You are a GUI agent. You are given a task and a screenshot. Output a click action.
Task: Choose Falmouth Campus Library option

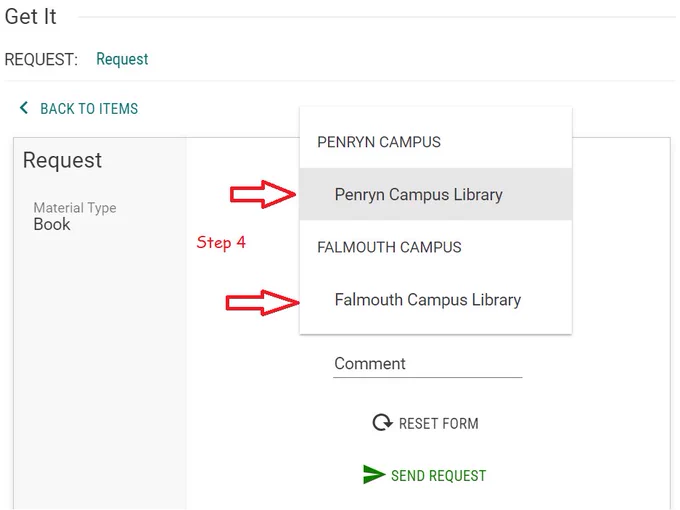(x=436, y=300)
